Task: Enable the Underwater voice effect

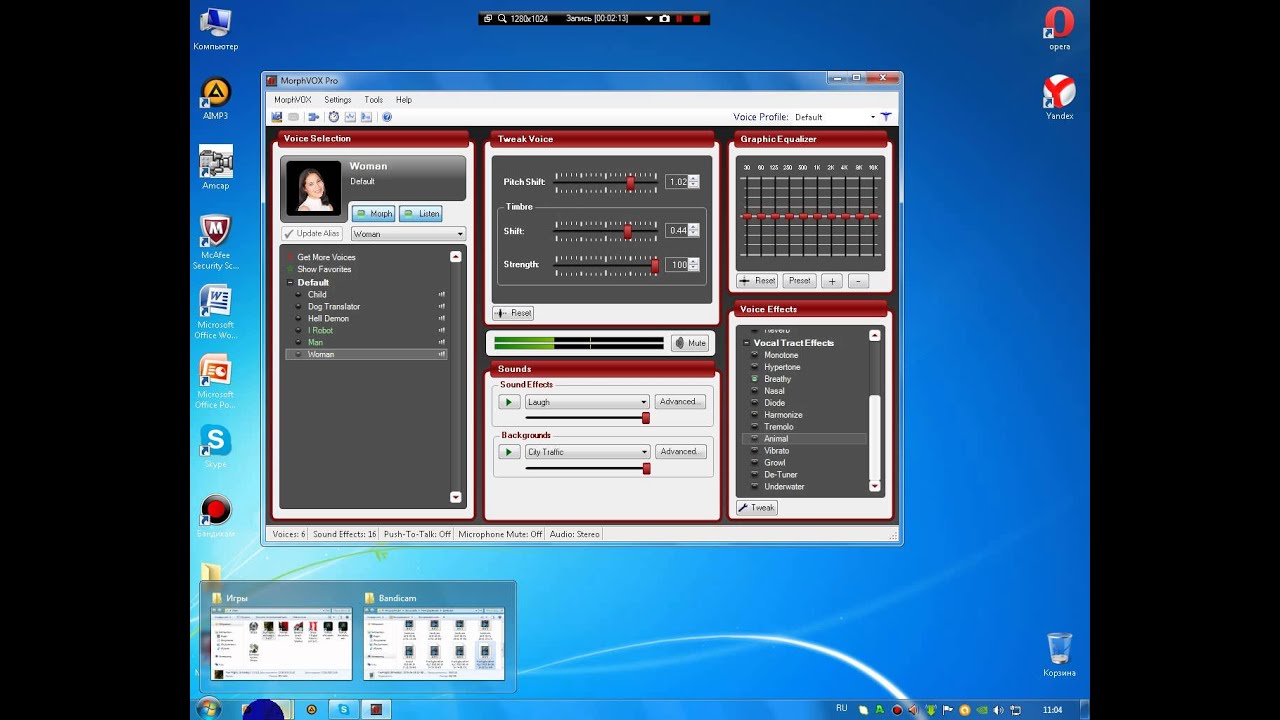Action: (784, 487)
